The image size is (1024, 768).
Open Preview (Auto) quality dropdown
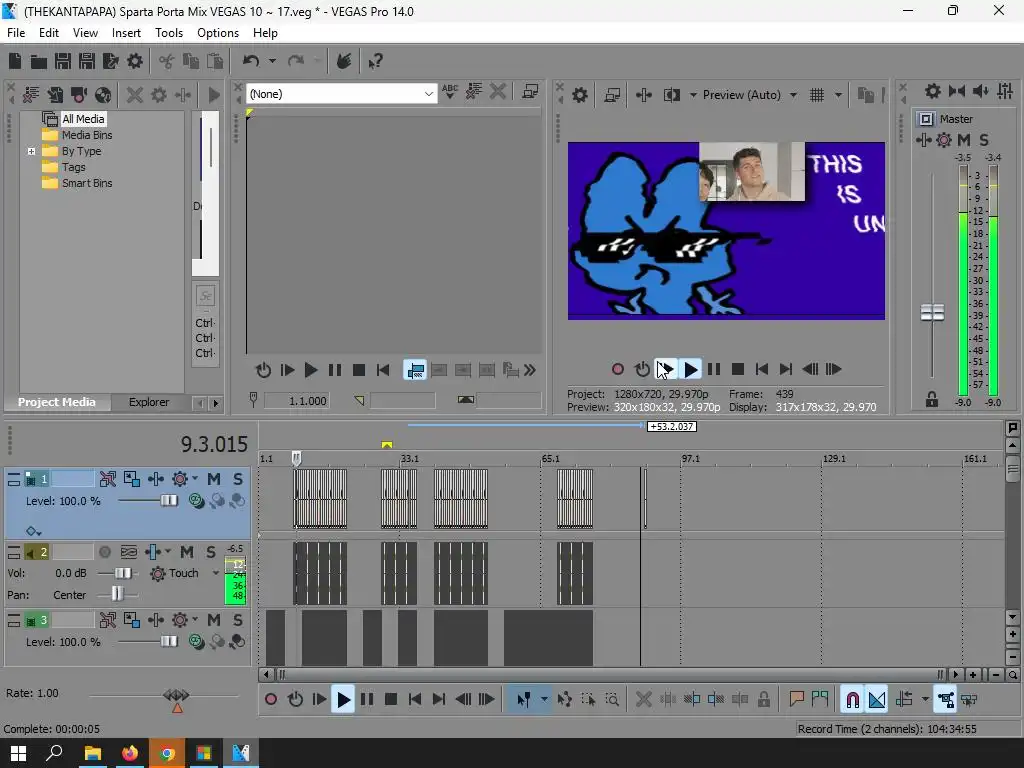[793, 95]
